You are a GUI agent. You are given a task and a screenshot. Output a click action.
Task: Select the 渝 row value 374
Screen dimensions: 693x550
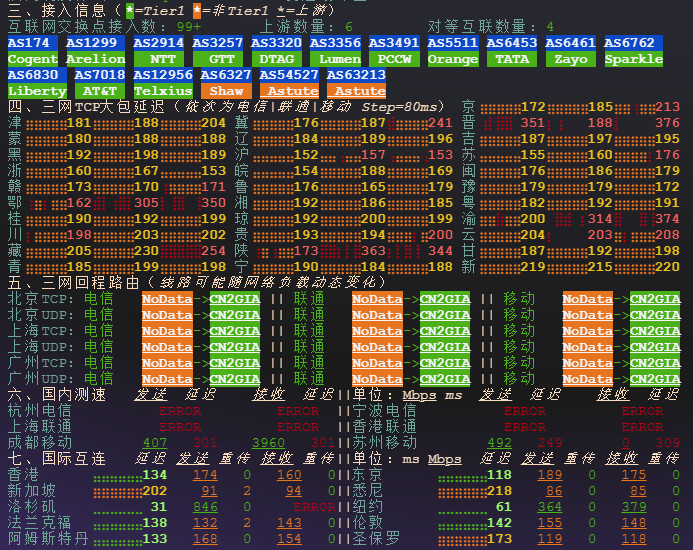[667, 218]
